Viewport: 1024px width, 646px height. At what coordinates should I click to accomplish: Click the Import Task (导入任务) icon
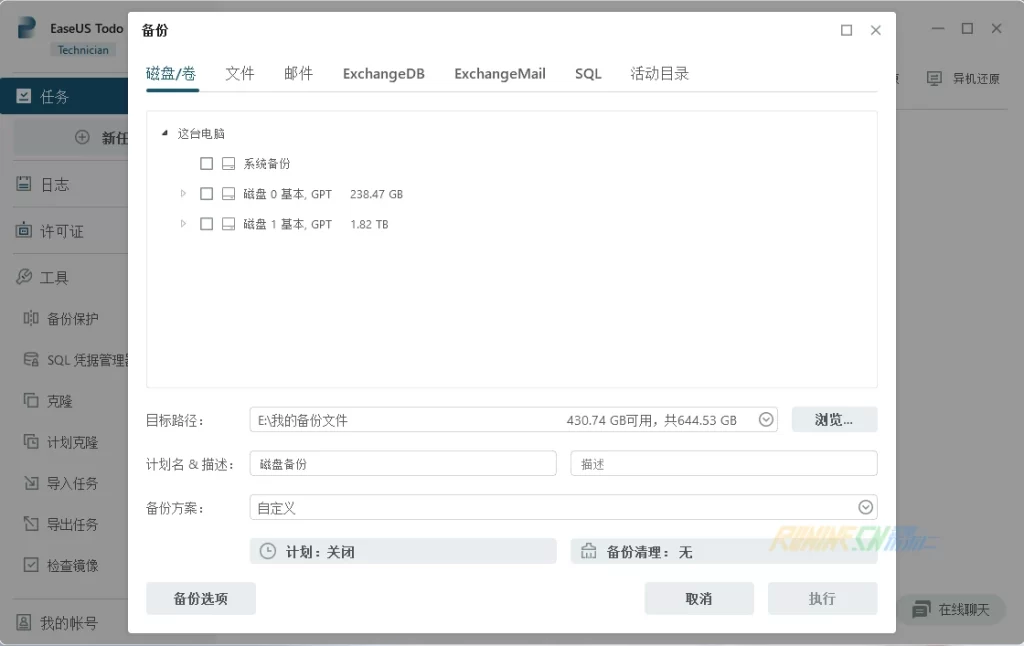pos(30,483)
